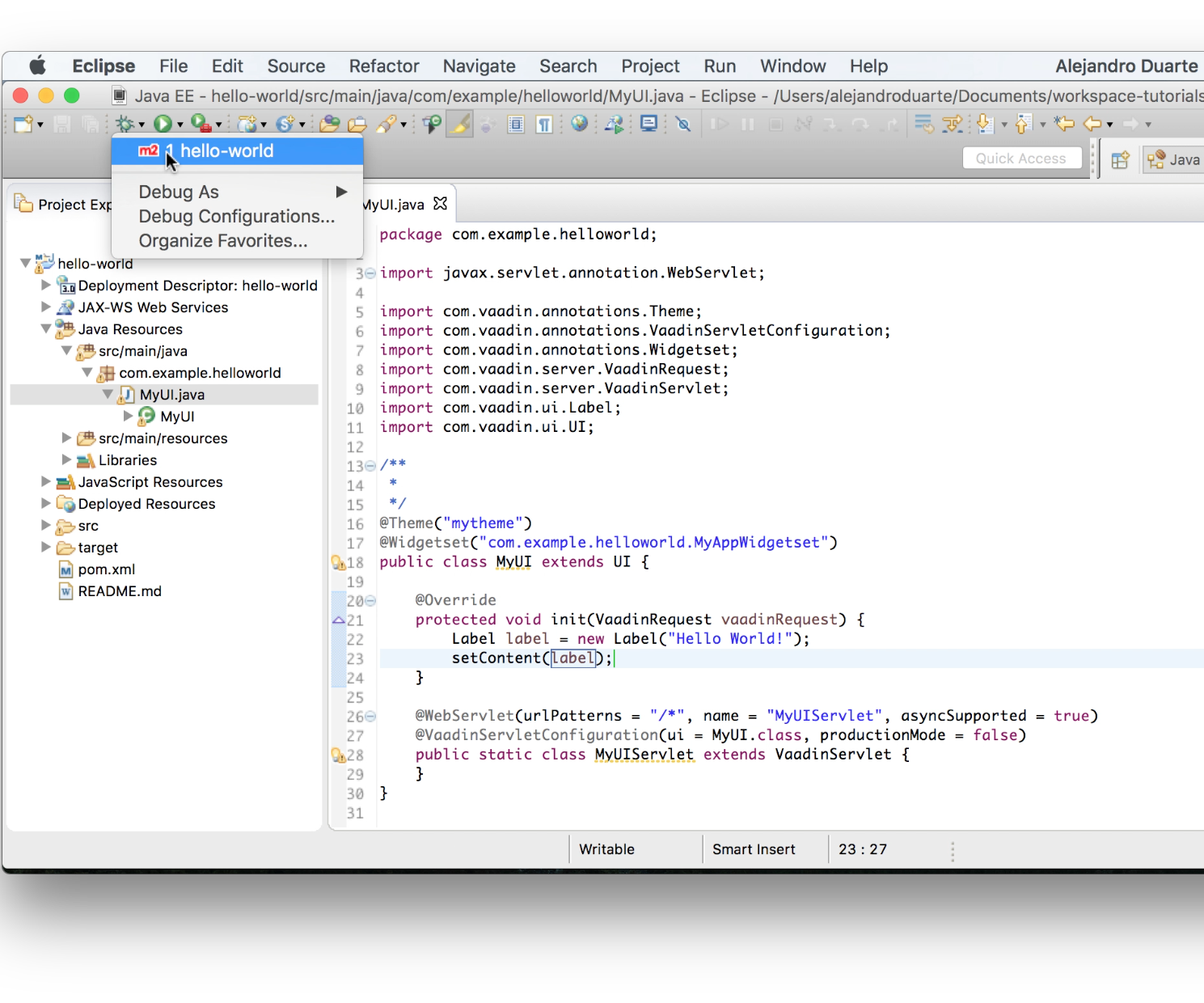The height and width of the screenshot is (1003, 1204).
Task: Open the Search dialog via the flashlight icon
Action: coord(387,124)
